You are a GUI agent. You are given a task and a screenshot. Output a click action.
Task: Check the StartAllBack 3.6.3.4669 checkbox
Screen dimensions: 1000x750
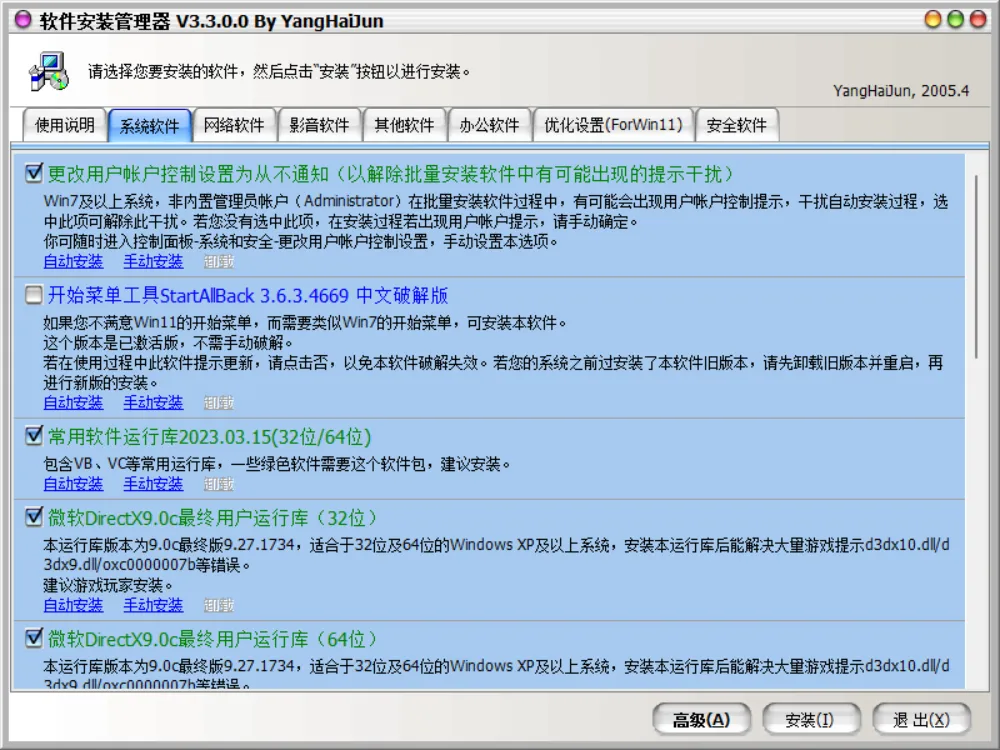(x=34, y=295)
